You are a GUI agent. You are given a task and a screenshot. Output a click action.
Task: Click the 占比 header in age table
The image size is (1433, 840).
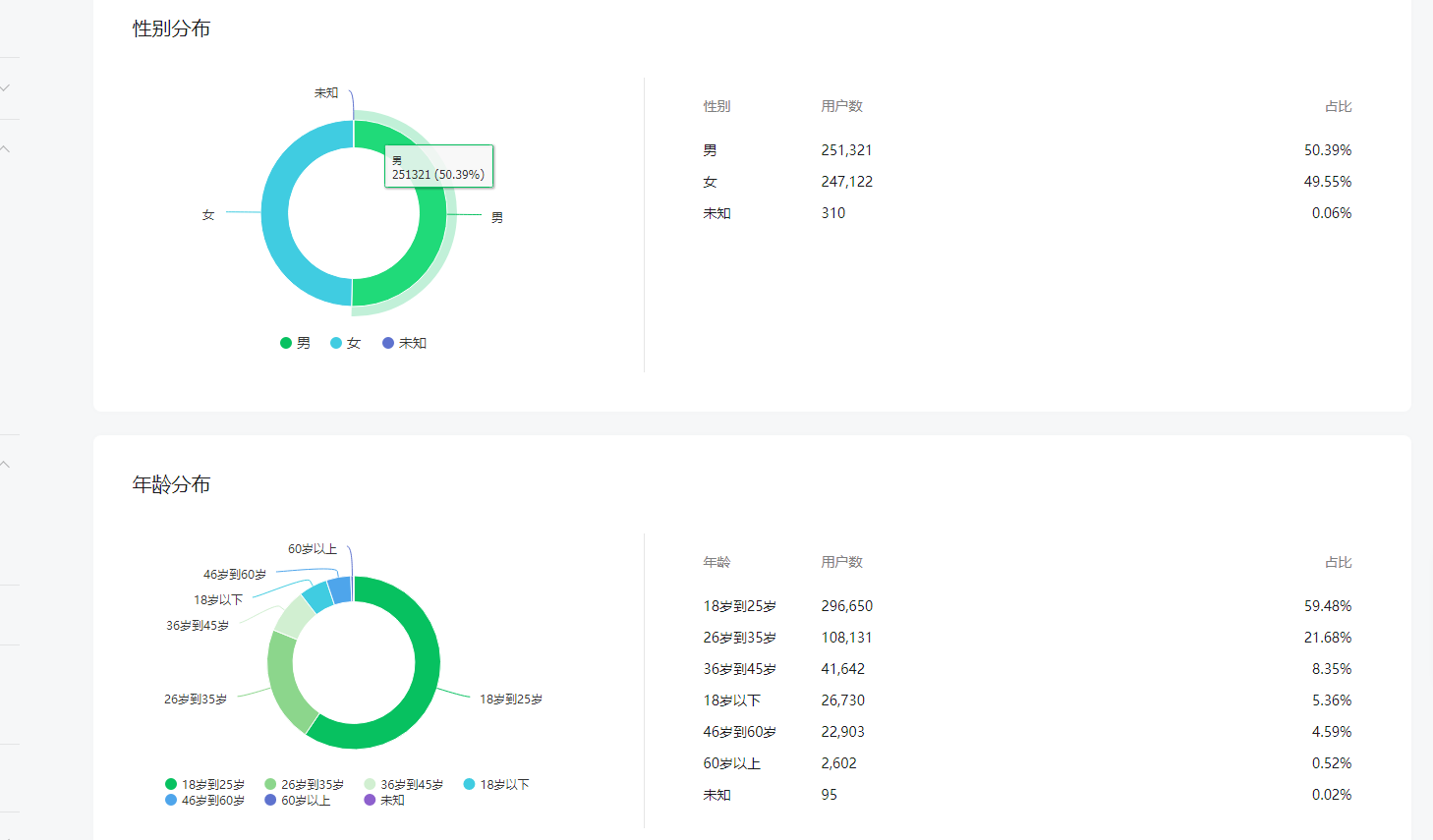pos(1339,562)
